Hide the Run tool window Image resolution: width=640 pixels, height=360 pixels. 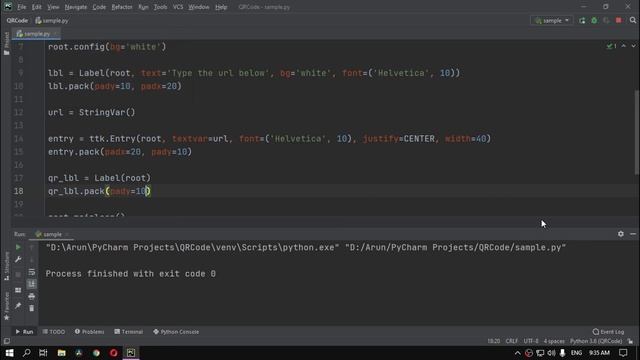pyautogui.click(x=633, y=234)
